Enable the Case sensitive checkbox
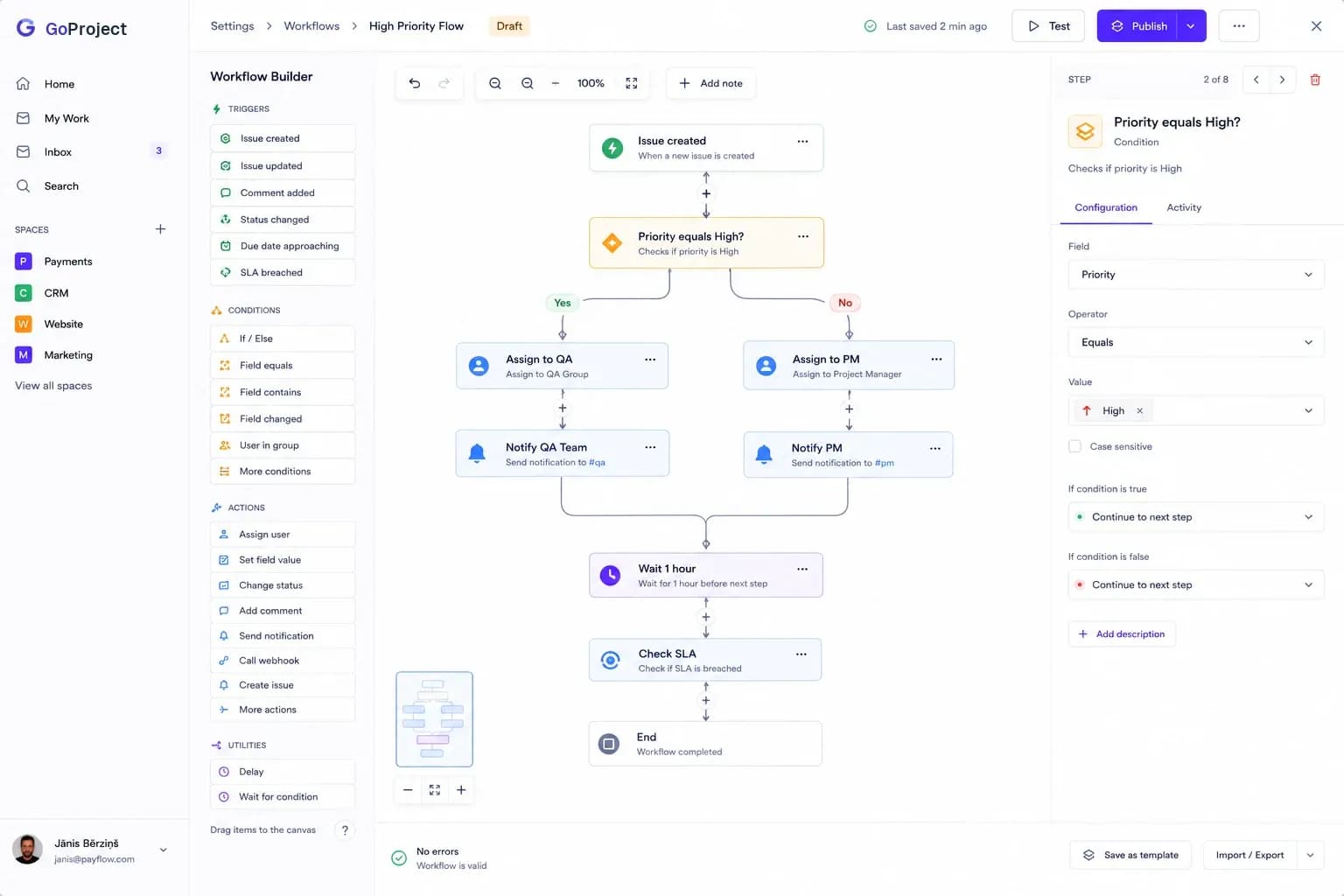The height and width of the screenshot is (896, 1344). tap(1074, 446)
